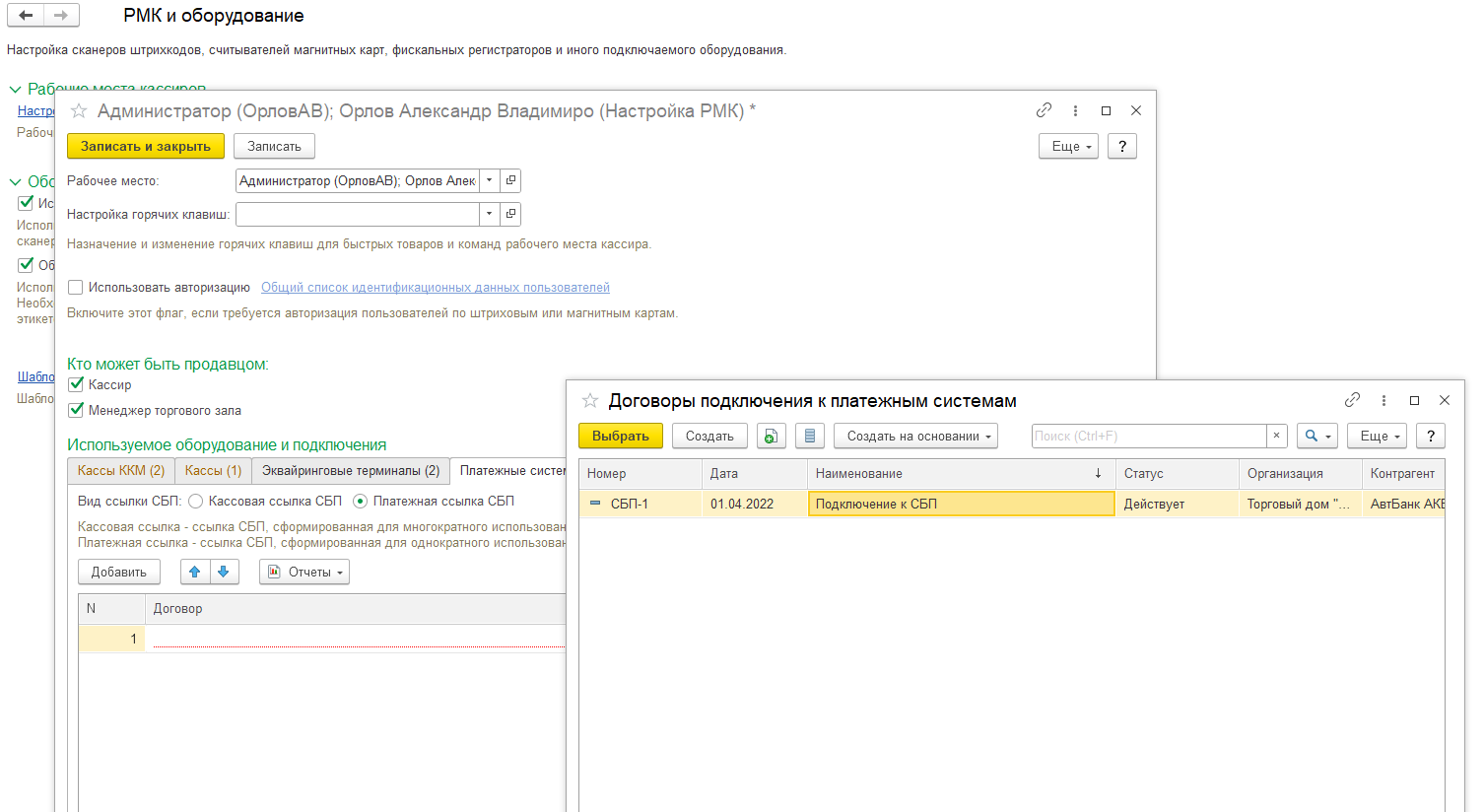
Task: Add settings form to favorites star
Action: coord(79,111)
